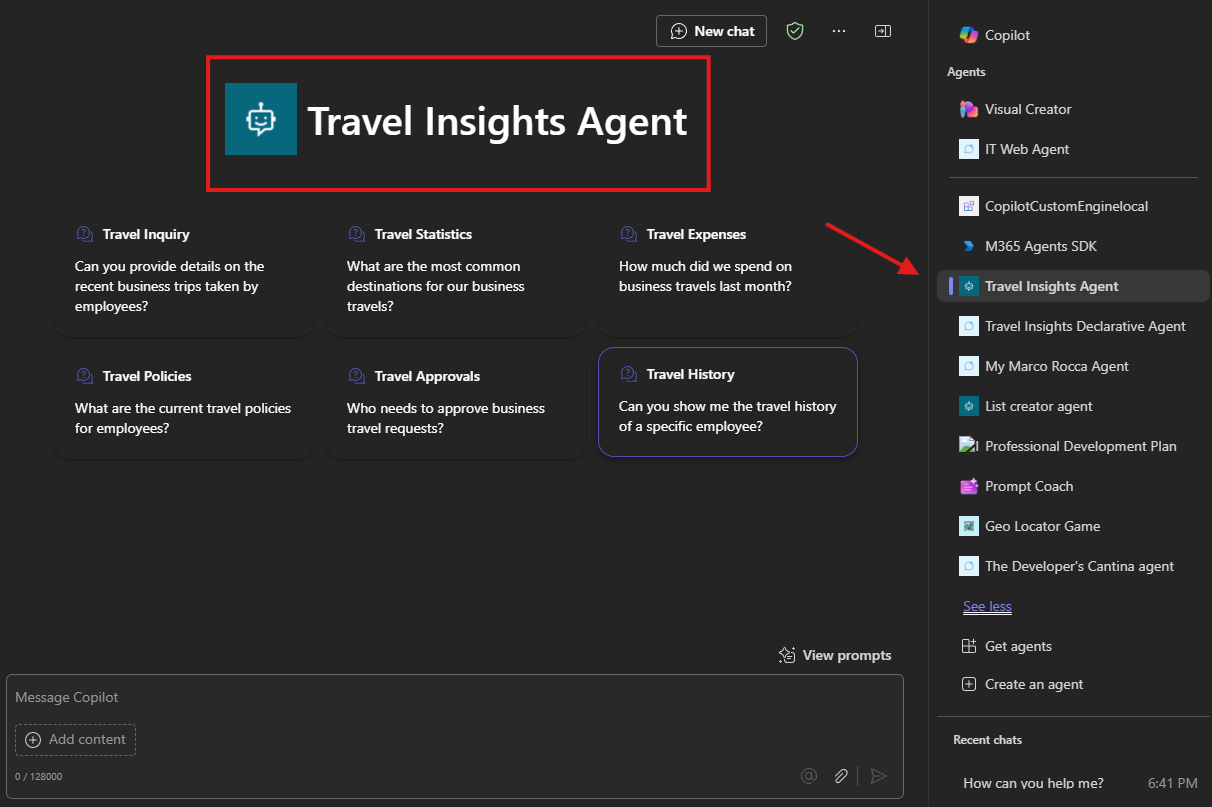This screenshot has height=807, width=1212.
Task: Click 'Who needs to approve' prompt text
Action: 446,418
